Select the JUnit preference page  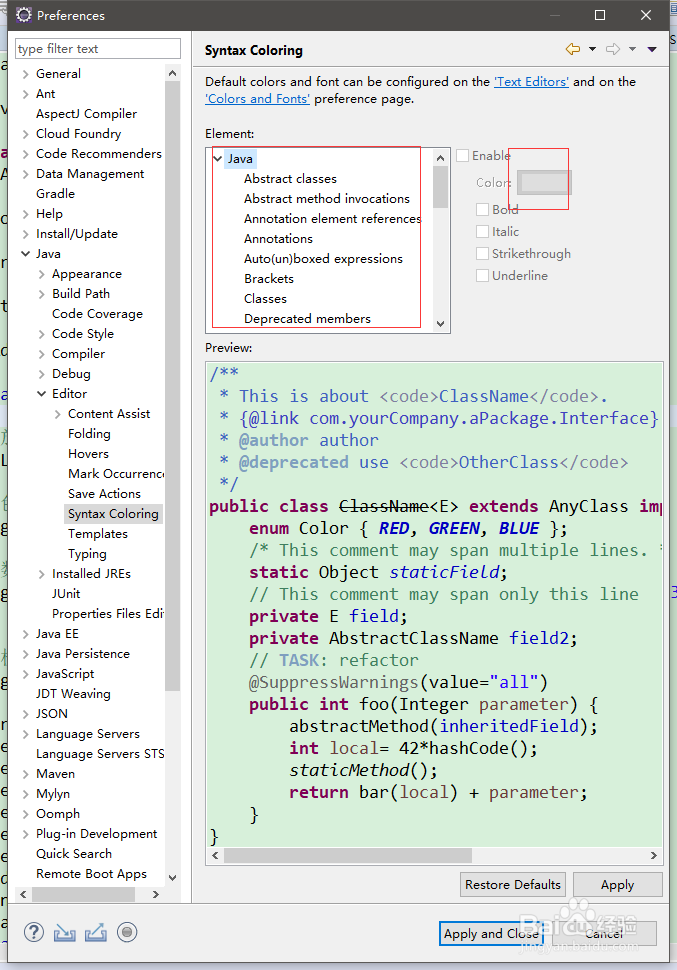coord(66,594)
